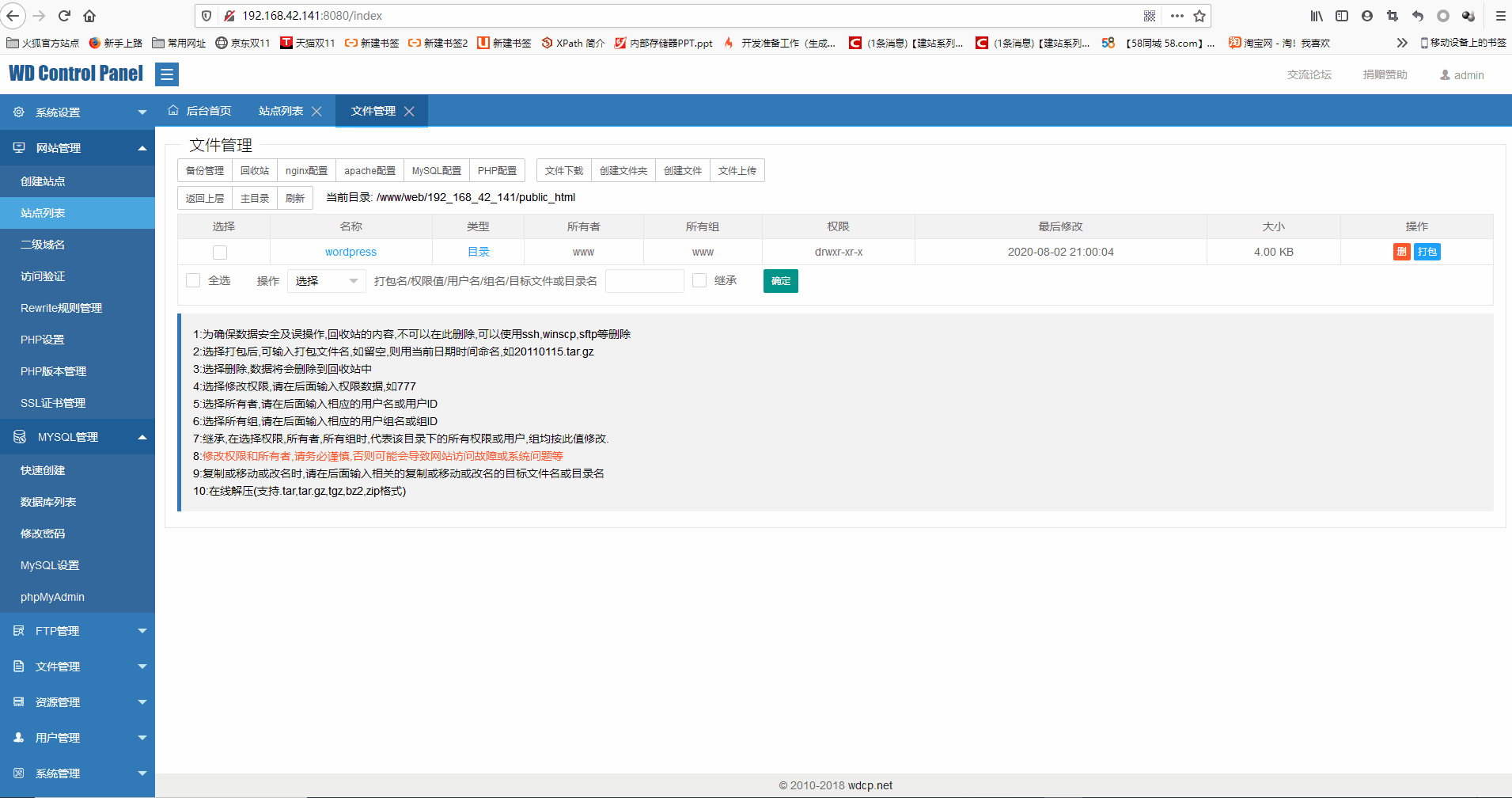This screenshot has height=798, width=1512.
Task: Show more bookmarks with the chevron icon
Action: click(1402, 43)
